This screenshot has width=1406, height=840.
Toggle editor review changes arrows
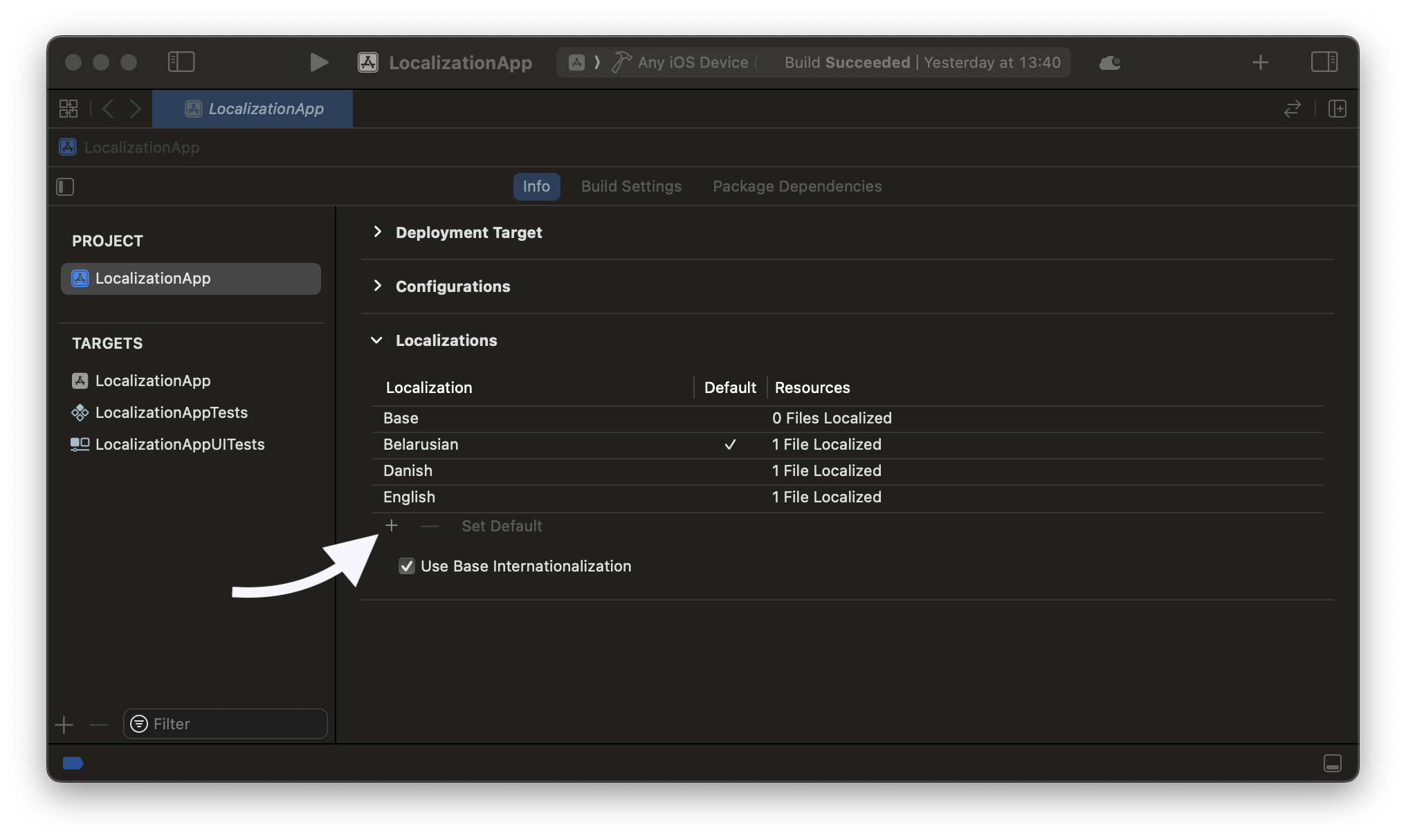pos(1293,109)
